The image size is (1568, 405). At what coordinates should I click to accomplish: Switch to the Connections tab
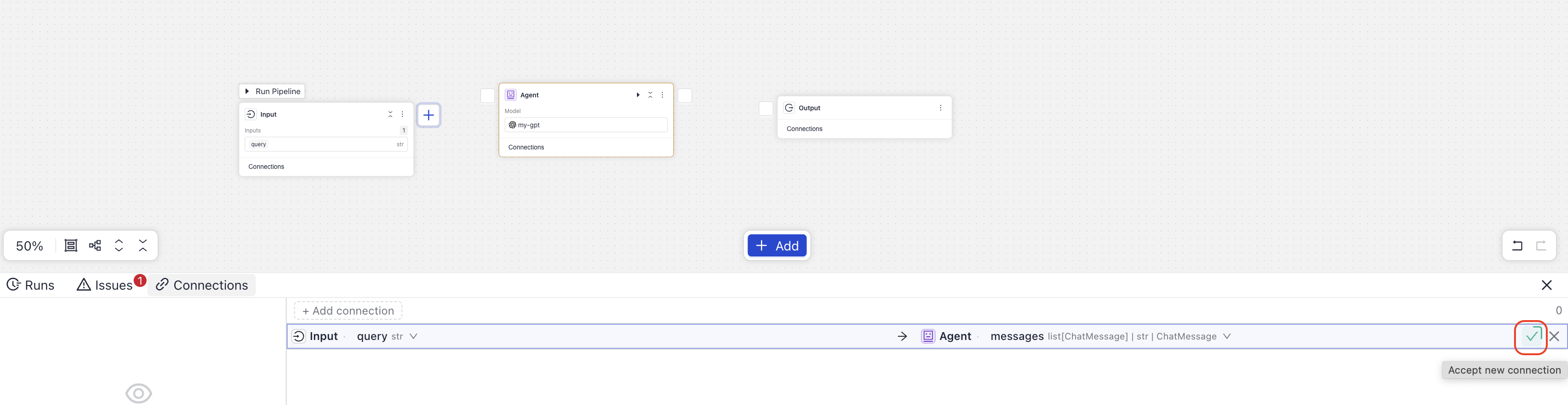click(202, 285)
